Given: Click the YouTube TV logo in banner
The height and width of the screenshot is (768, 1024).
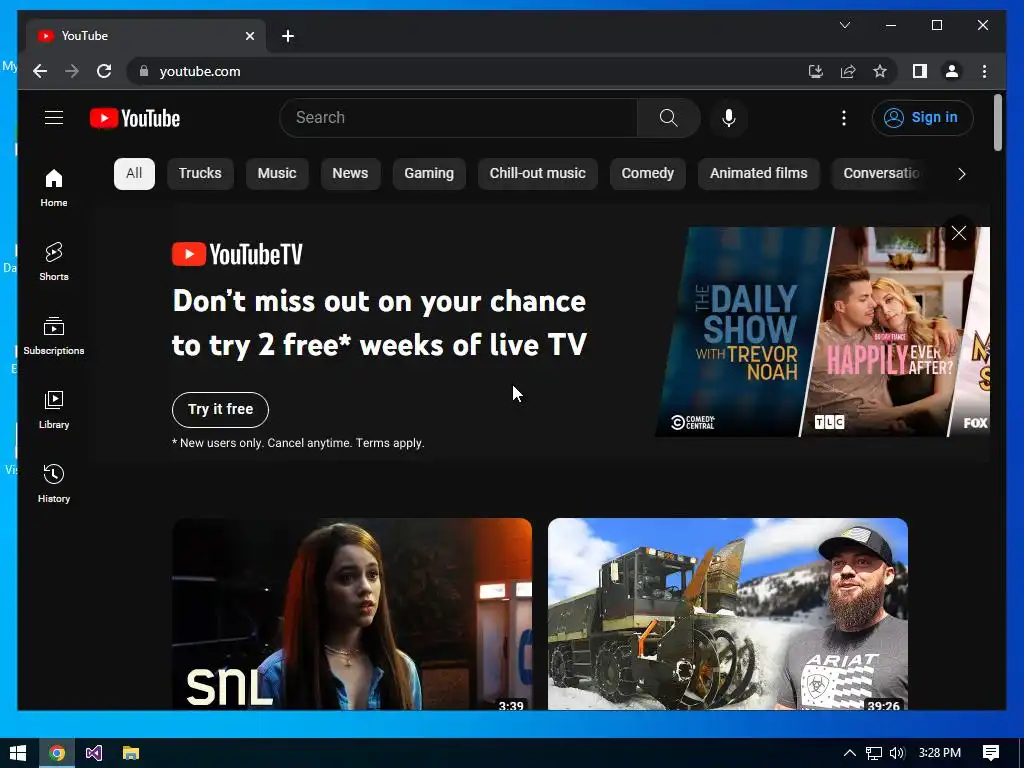Looking at the screenshot, I should pos(237,254).
